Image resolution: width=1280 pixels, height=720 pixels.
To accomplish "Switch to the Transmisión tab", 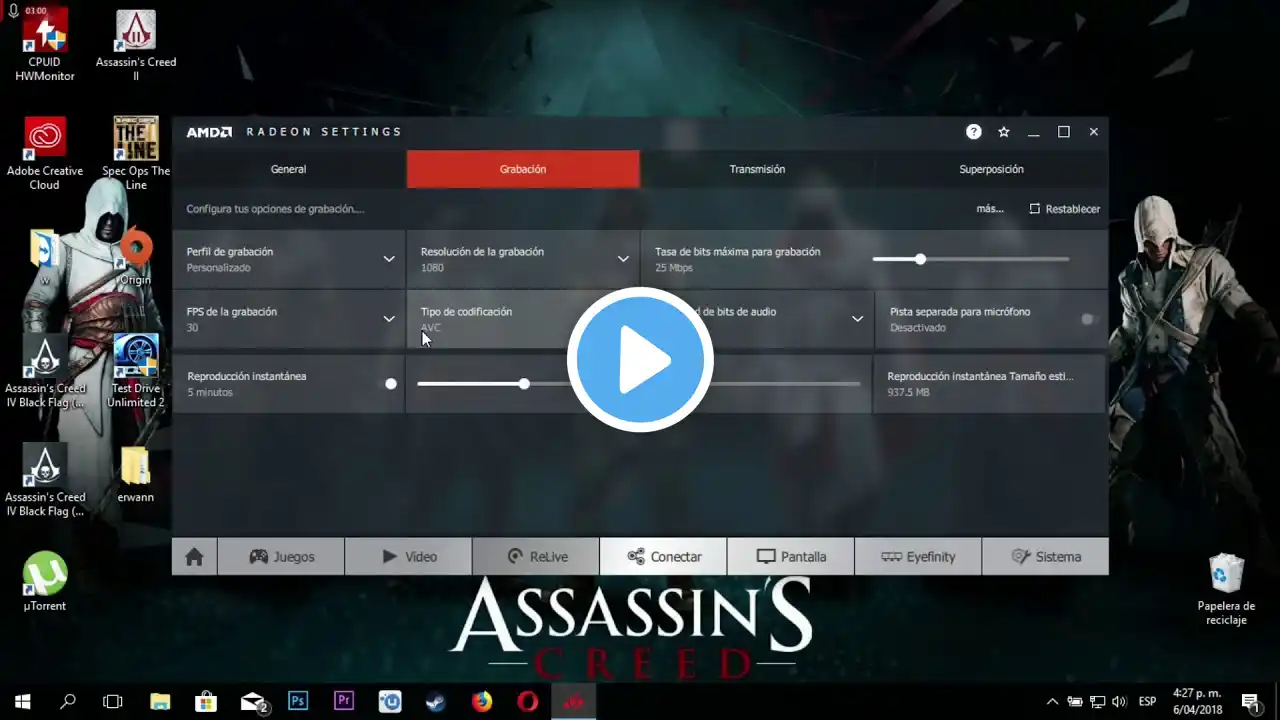I will pos(757,169).
